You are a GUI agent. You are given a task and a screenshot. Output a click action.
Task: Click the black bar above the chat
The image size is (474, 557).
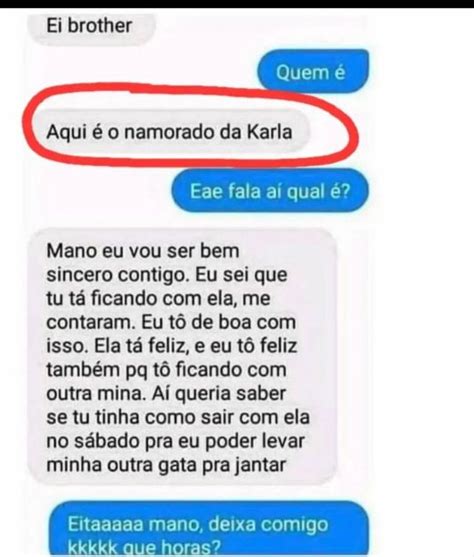[x=237, y=4]
